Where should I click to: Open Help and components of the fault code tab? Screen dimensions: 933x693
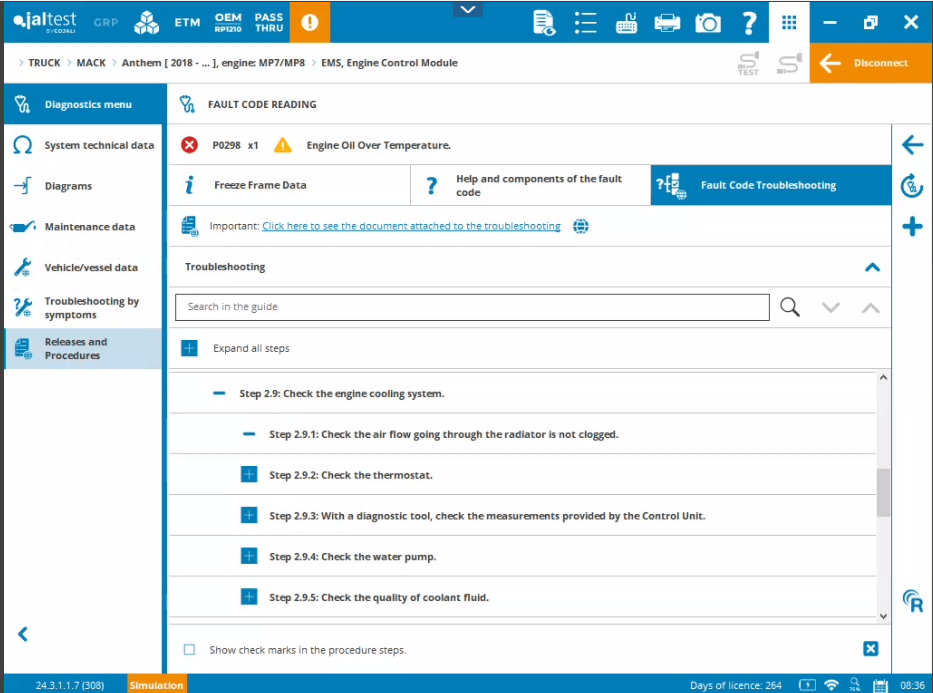(530, 185)
